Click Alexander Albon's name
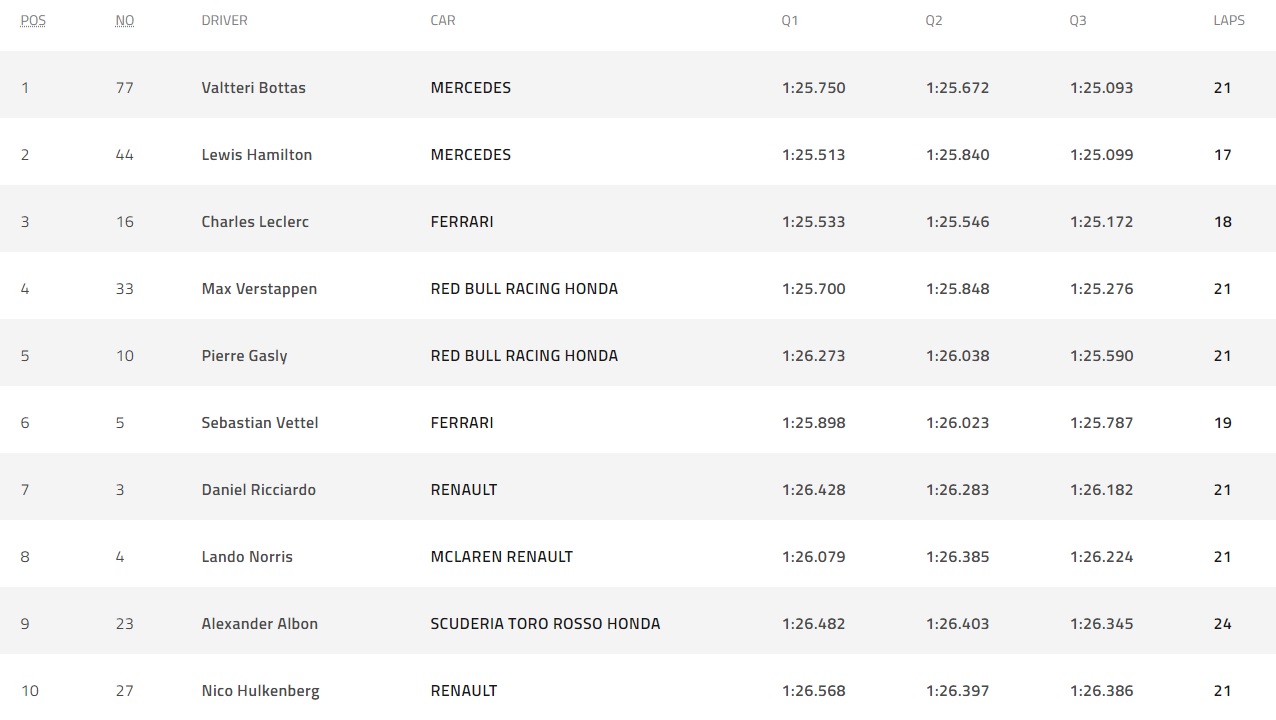The width and height of the screenshot is (1276, 720). coord(260,623)
